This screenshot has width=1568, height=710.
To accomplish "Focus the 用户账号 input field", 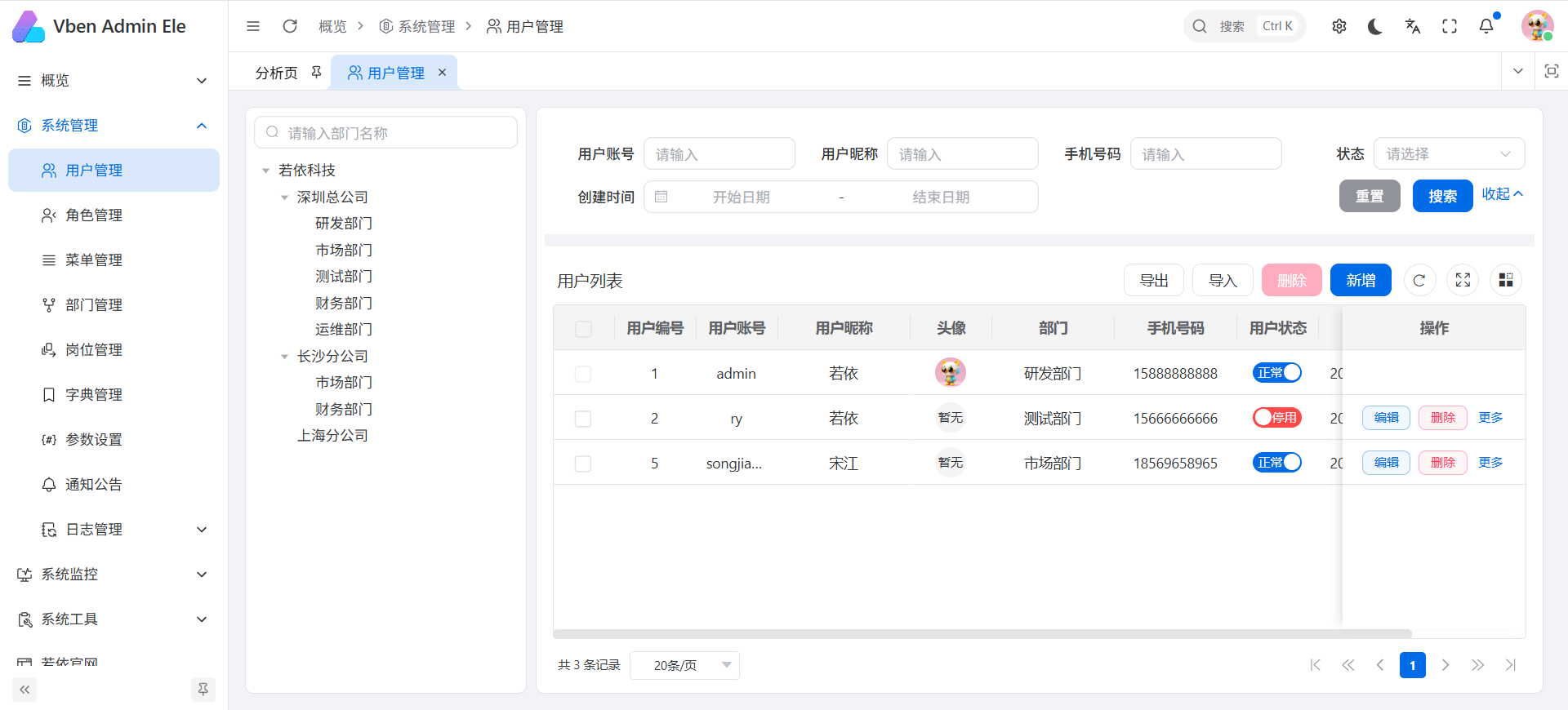I will point(719,154).
